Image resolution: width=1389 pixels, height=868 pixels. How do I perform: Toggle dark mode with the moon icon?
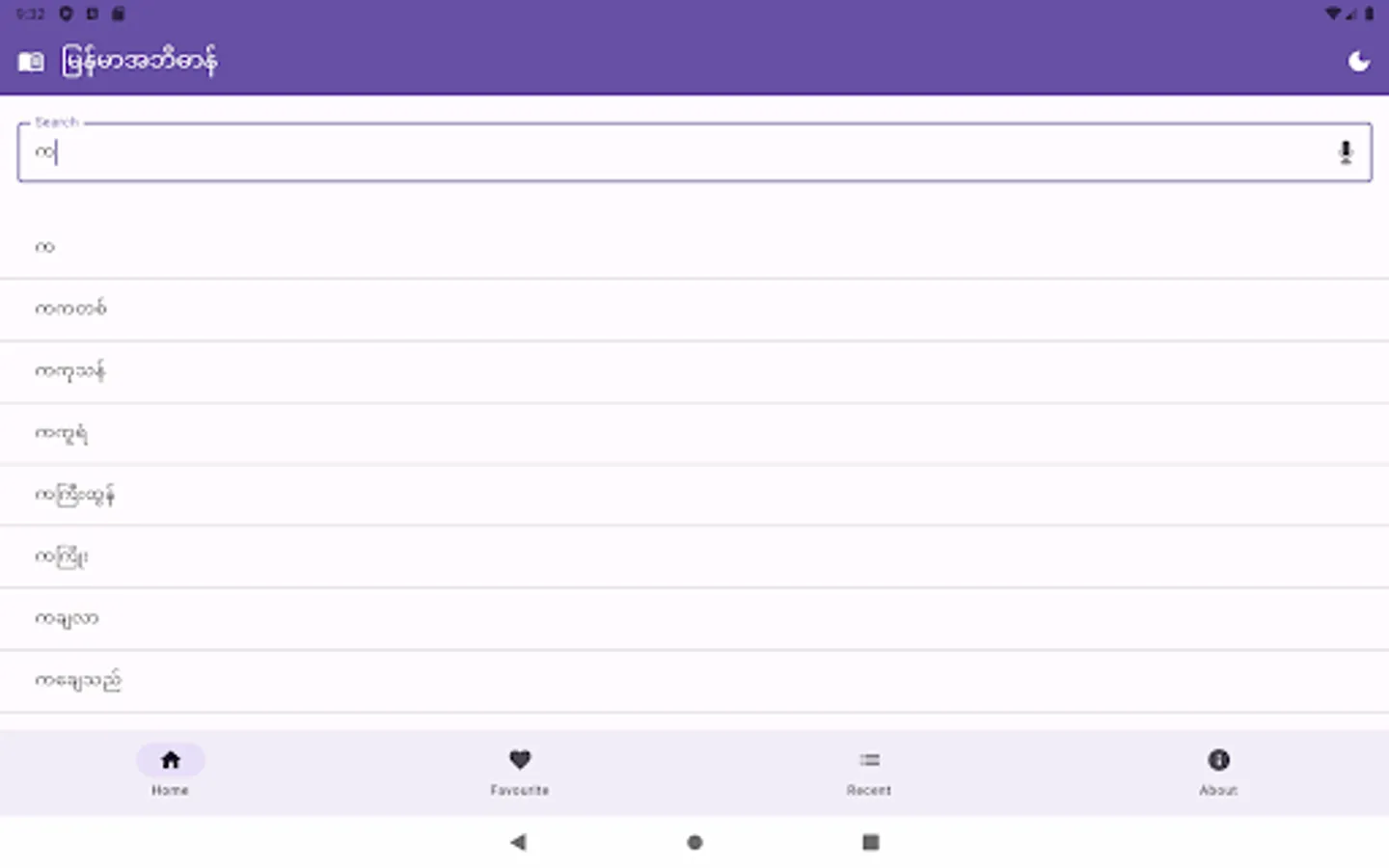click(x=1359, y=60)
